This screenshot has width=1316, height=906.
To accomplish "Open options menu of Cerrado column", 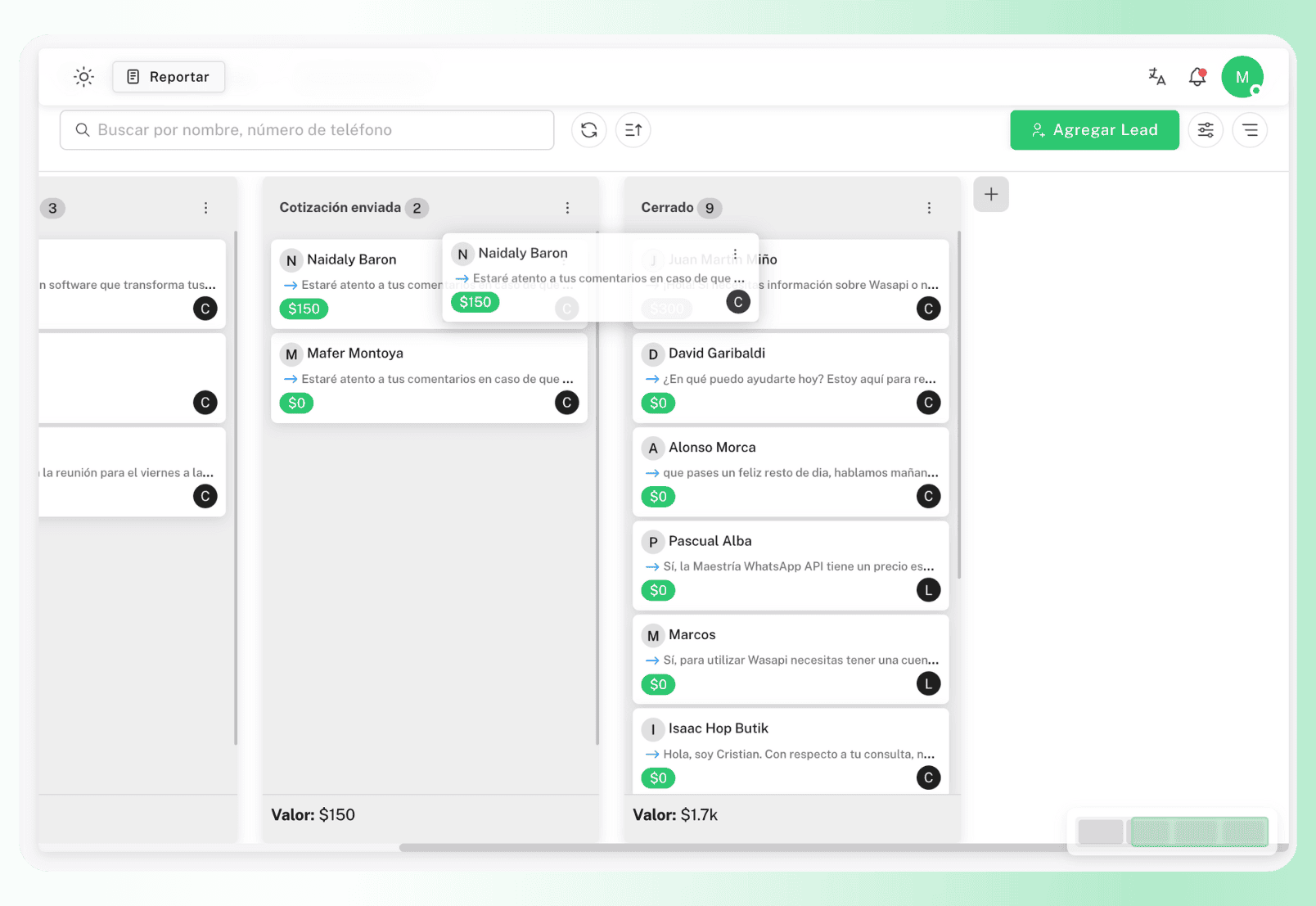I will click(929, 208).
